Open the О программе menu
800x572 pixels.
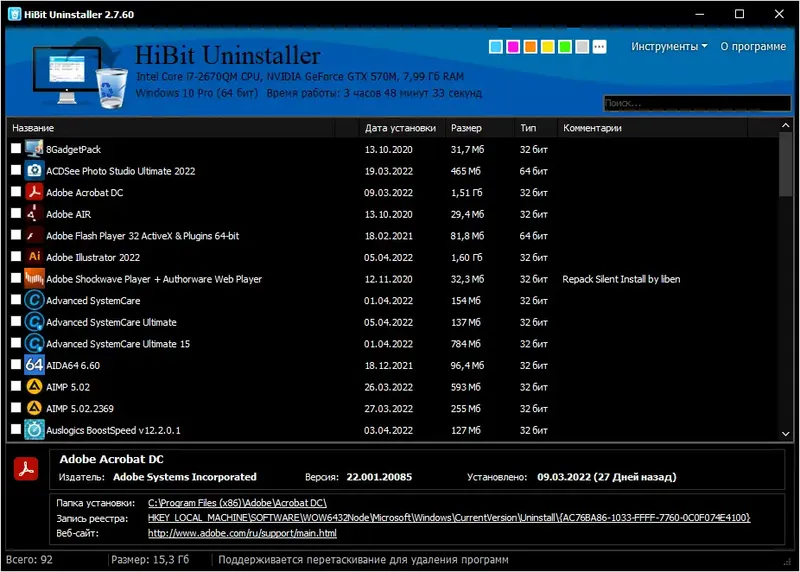pyautogui.click(x=753, y=46)
